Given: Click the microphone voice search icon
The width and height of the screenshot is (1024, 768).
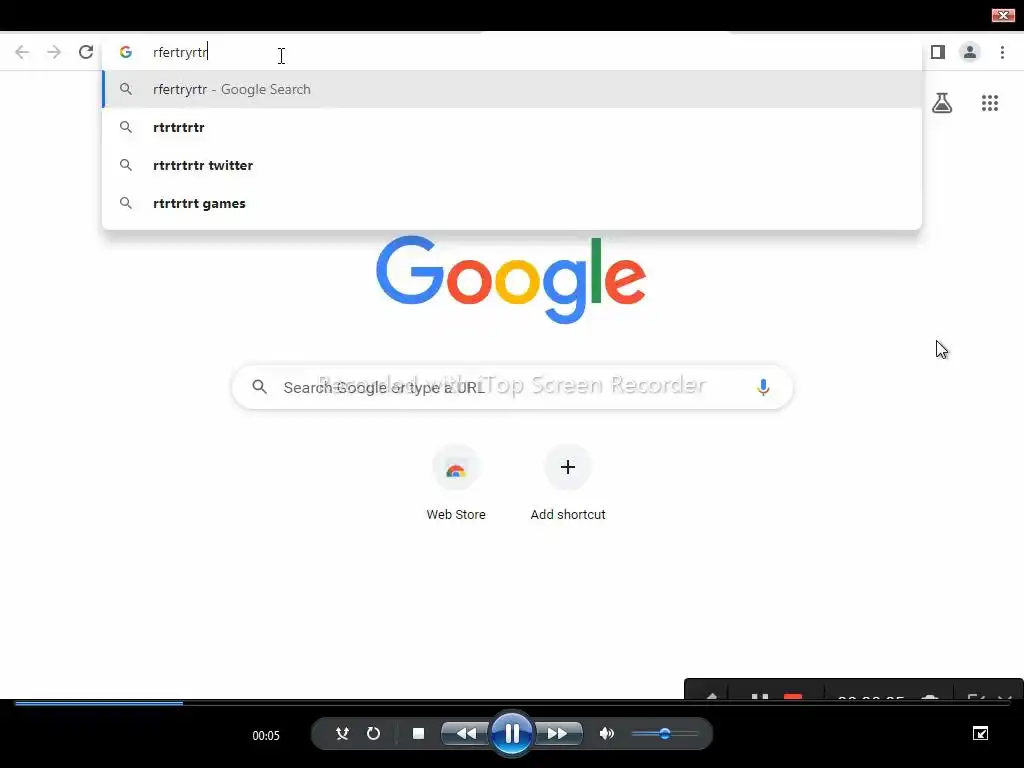Looking at the screenshot, I should (x=763, y=387).
